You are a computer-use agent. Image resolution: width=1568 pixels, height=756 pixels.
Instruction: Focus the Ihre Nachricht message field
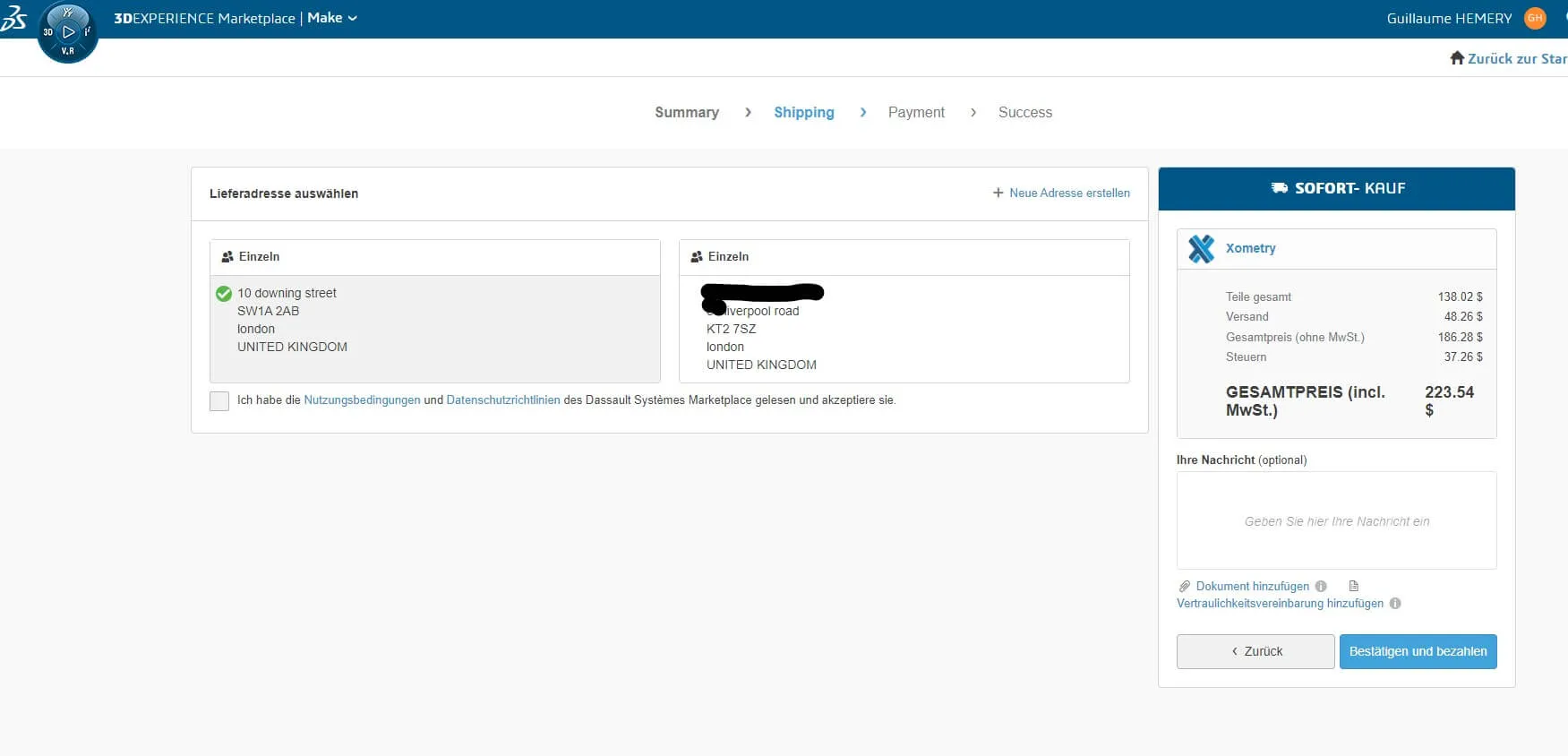[x=1336, y=520]
